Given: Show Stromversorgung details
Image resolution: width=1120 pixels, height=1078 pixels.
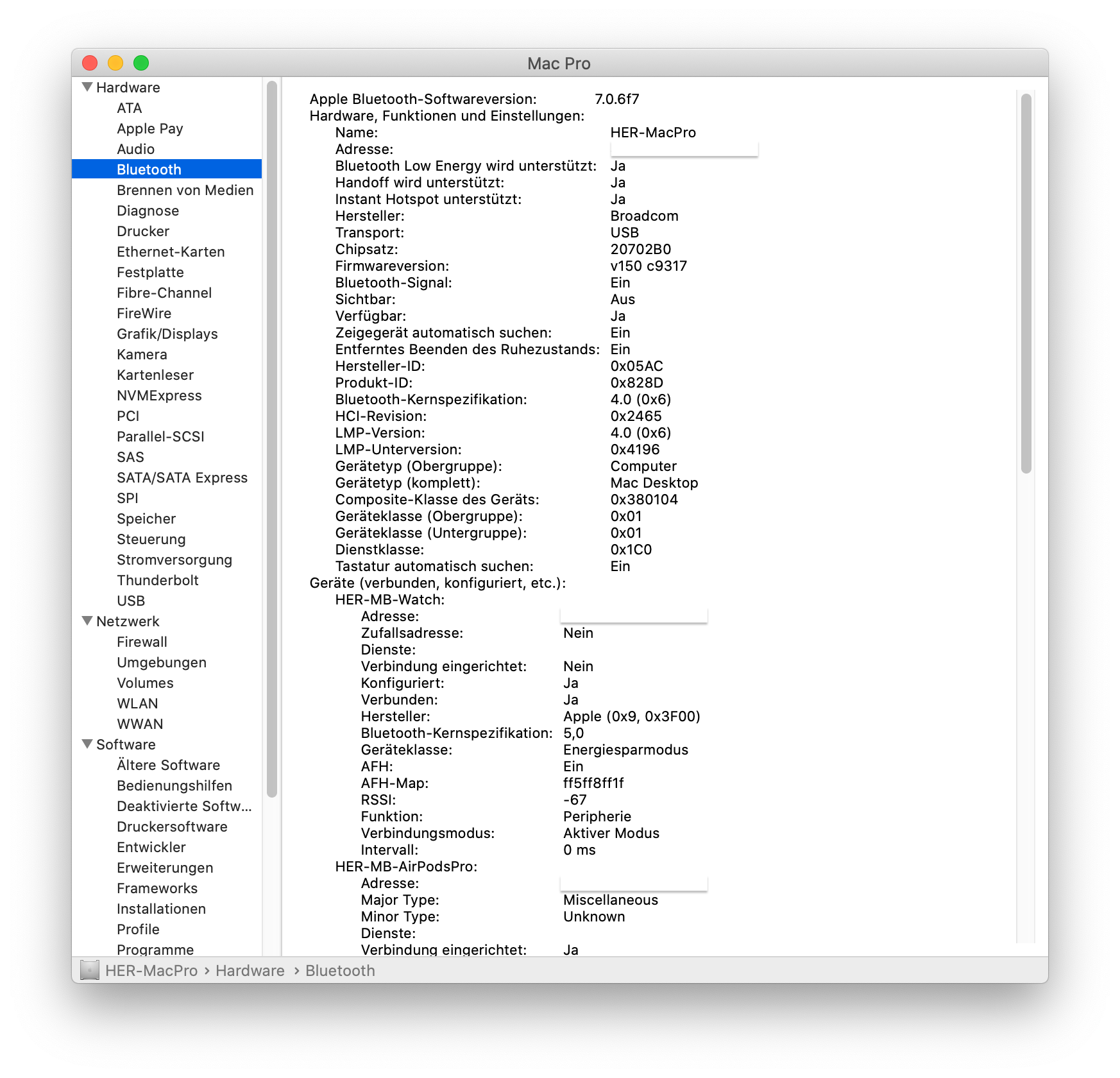Looking at the screenshot, I should [x=174, y=560].
